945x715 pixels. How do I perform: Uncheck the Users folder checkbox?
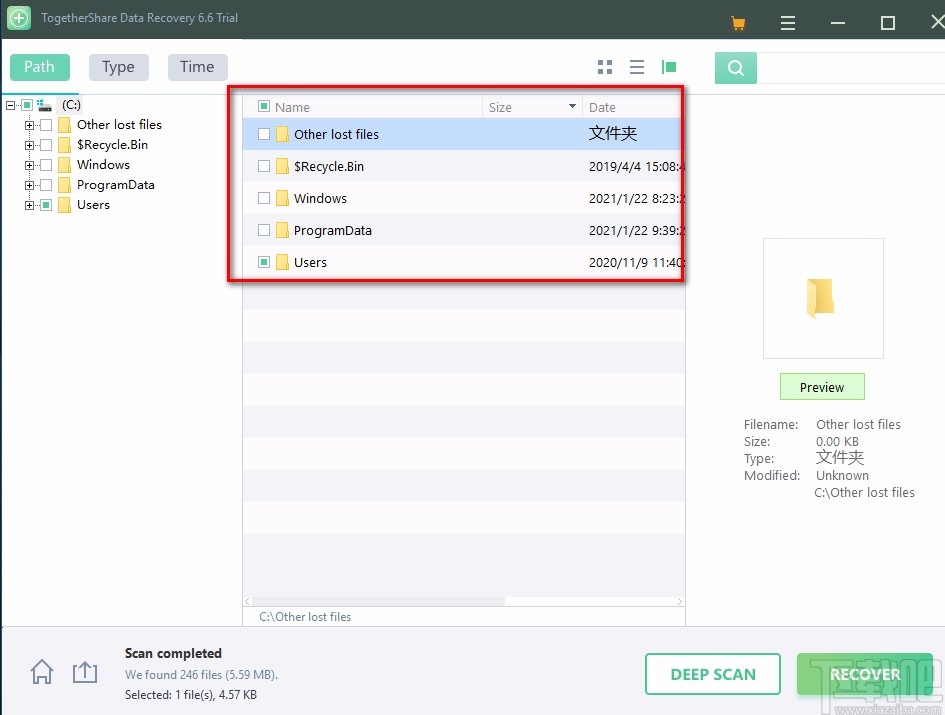click(263, 262)
